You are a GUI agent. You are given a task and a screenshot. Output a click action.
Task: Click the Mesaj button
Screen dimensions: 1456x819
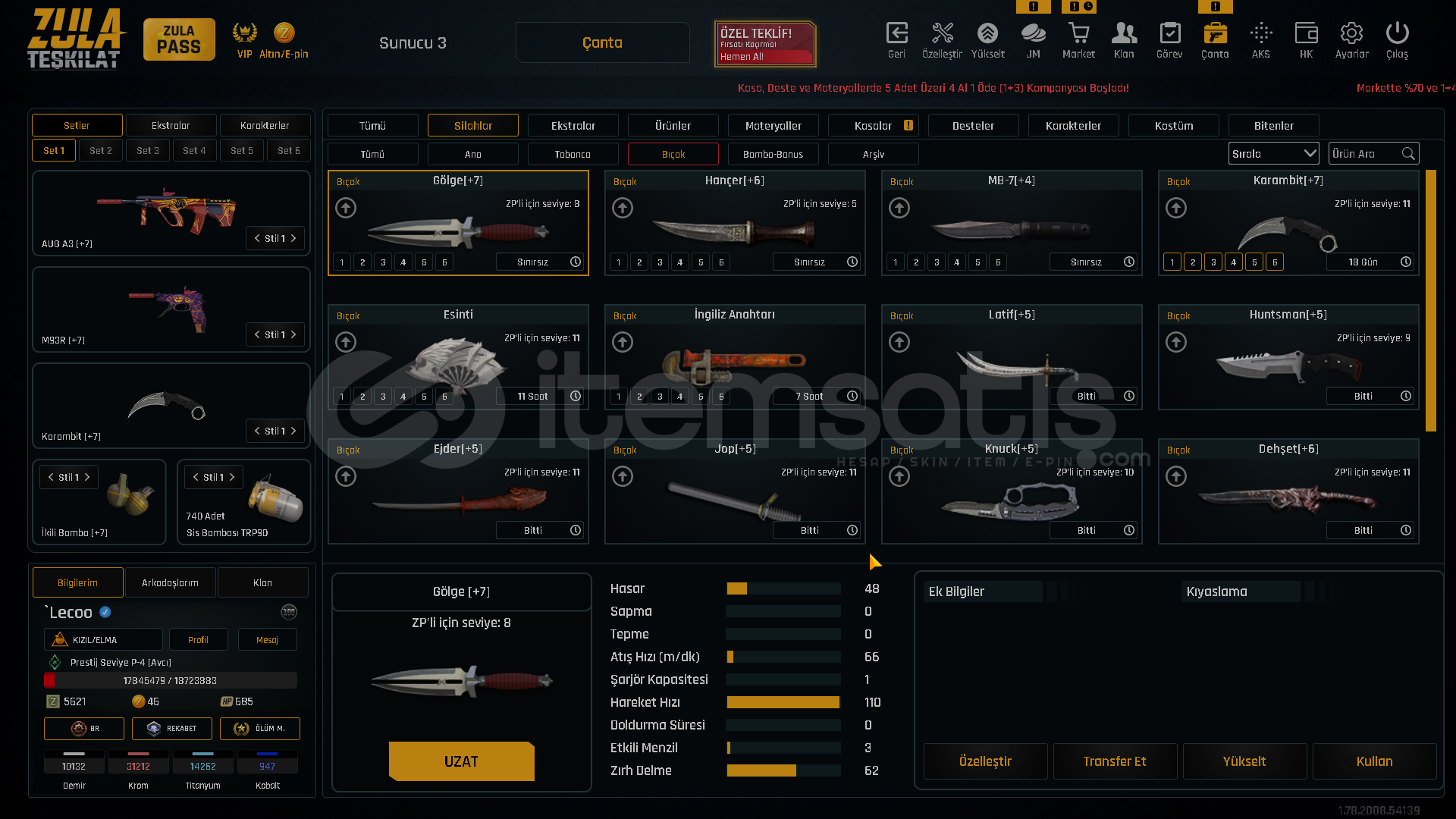(x=267, y=640)
